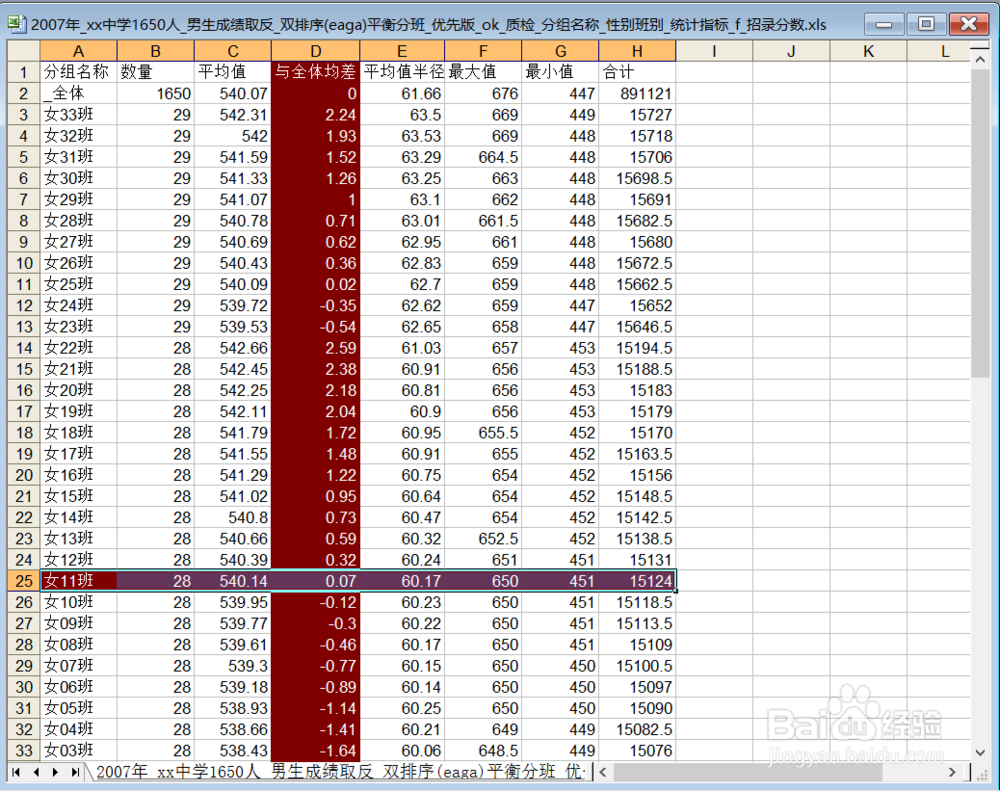The image size is (1000, 791).
Task: Click cell '538.93' in column C
Action: point(233,708)
